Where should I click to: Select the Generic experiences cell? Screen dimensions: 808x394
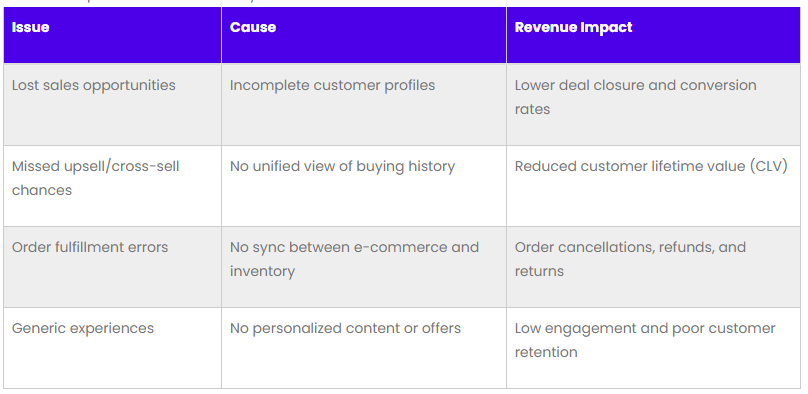[x=112, y=348]
